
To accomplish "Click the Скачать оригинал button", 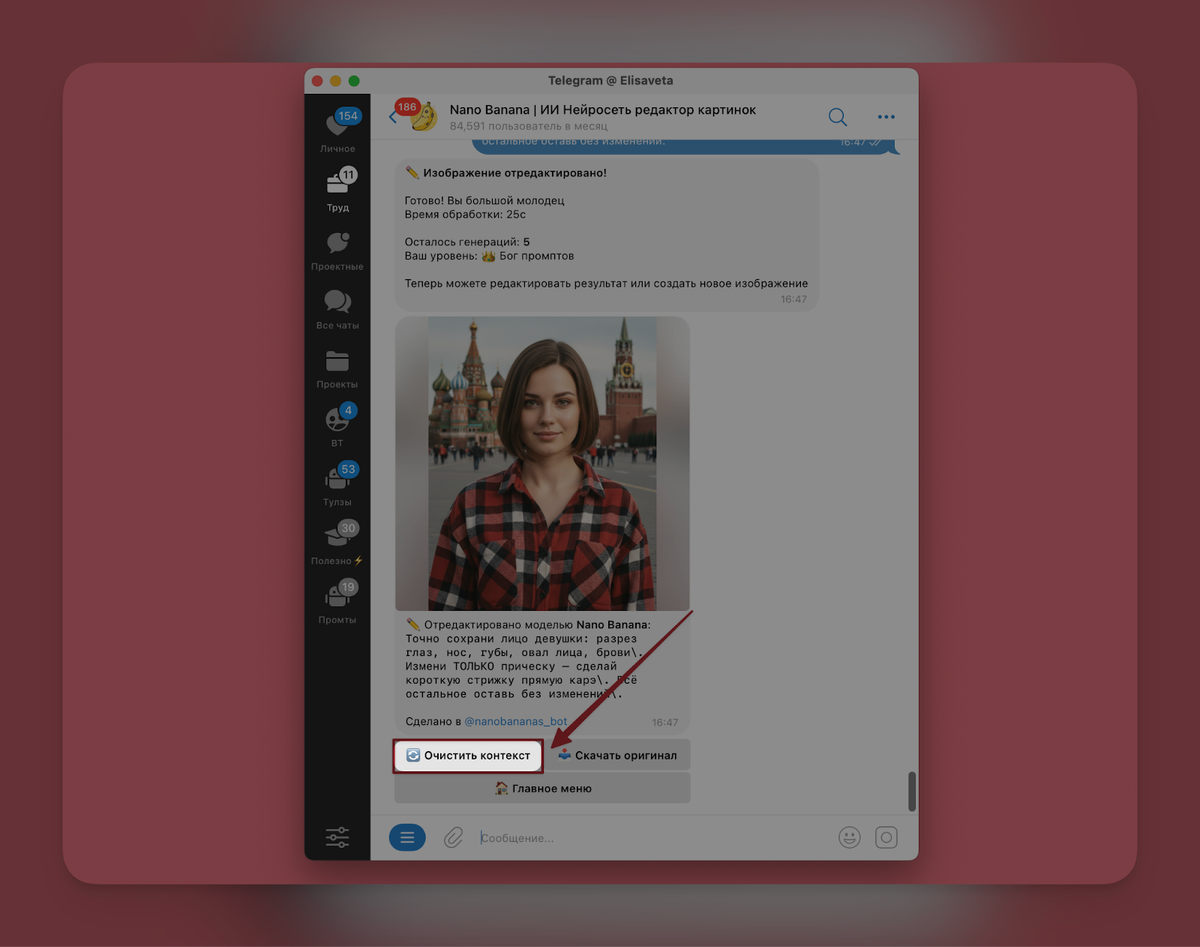I will point(618,755).
